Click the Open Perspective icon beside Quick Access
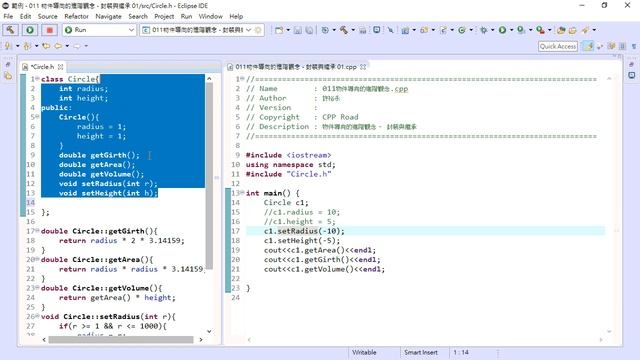The height and width of the screenshot is (360, 640). [588, 46]
